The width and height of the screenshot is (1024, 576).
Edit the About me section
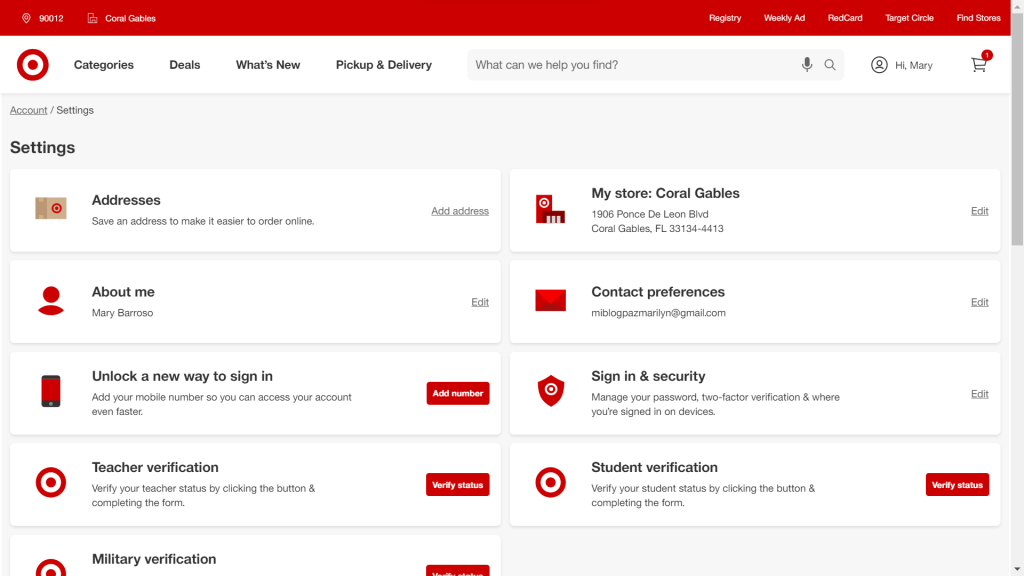[x=480, y=302]
